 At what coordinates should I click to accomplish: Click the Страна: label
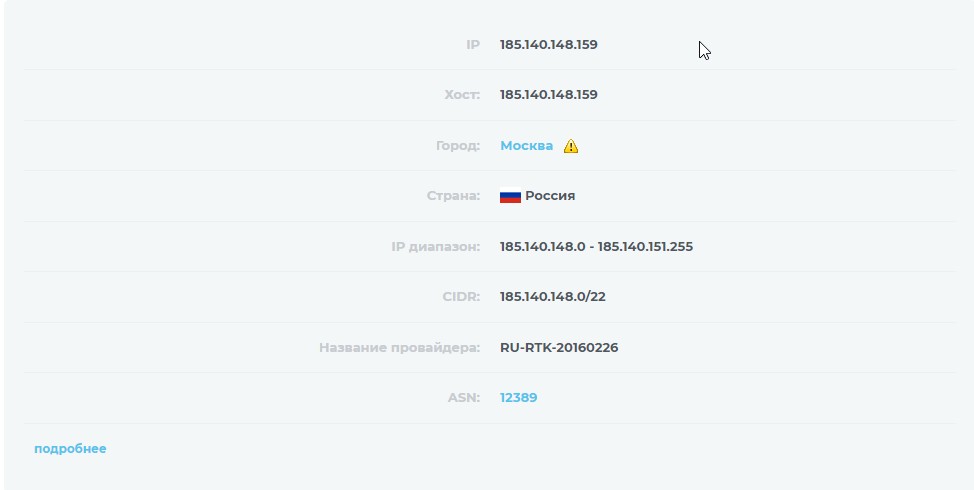453,196
